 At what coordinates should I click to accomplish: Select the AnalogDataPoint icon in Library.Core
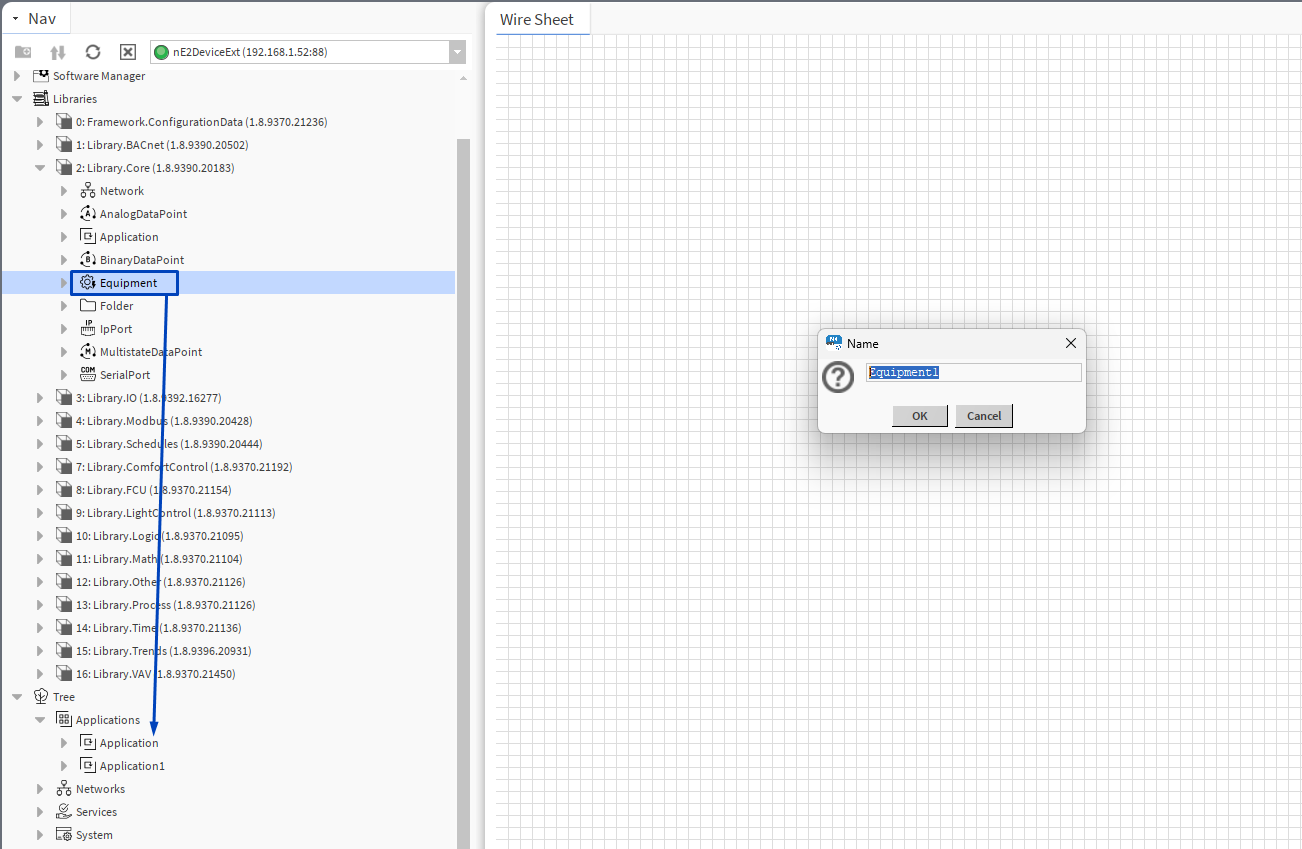coord(88,214)
